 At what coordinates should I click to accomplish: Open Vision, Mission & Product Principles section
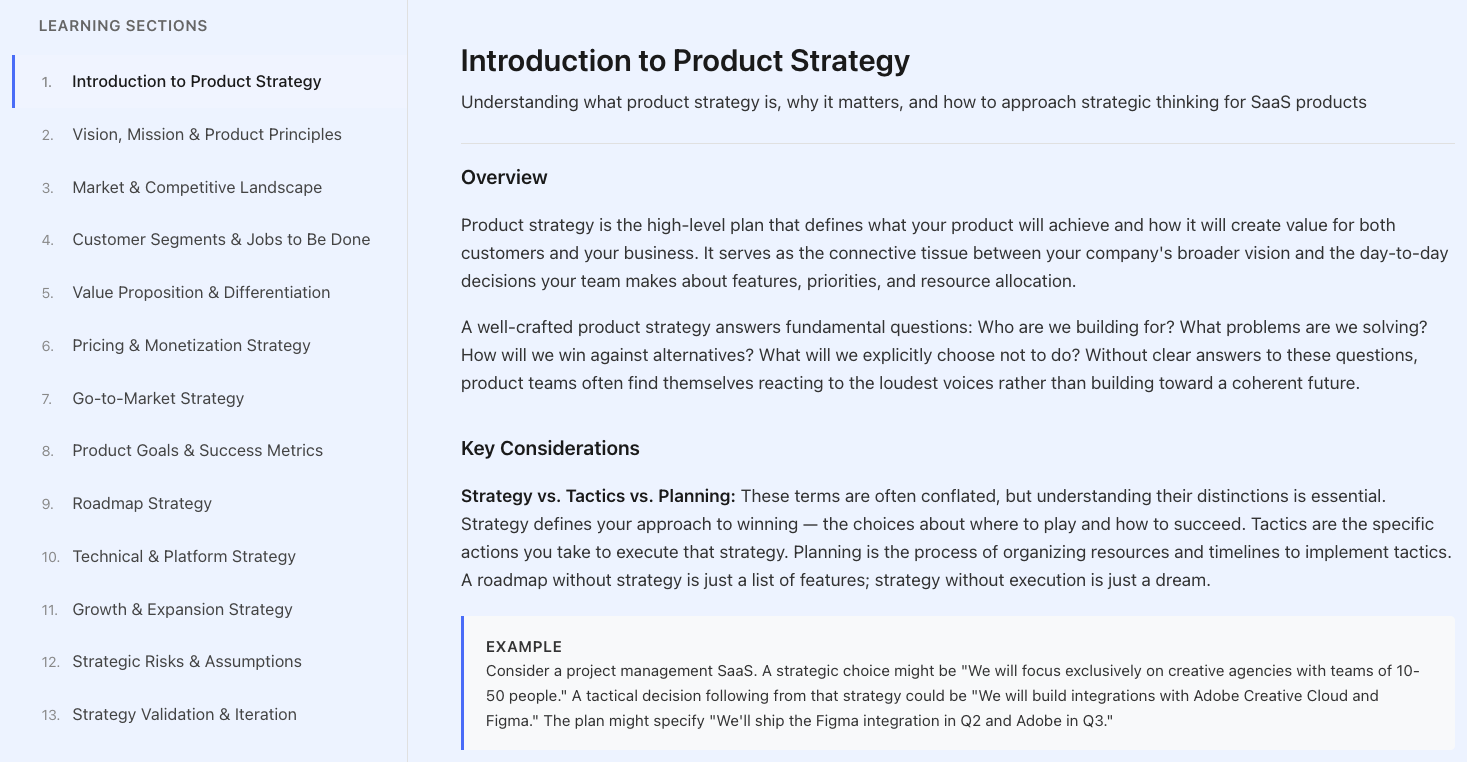(x=206, y=135)
